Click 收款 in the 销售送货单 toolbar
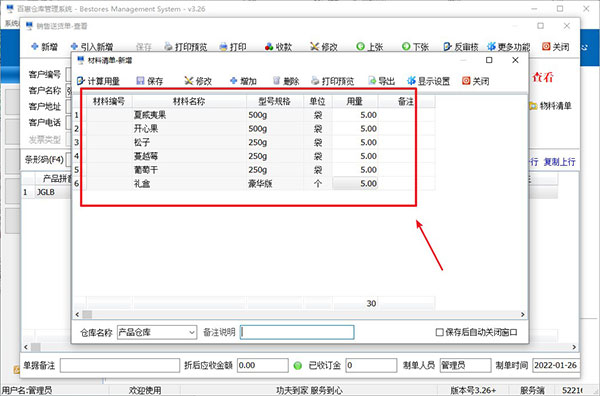Image resolution: width=600 pixels, height=396 pixels. click(278, 47)
